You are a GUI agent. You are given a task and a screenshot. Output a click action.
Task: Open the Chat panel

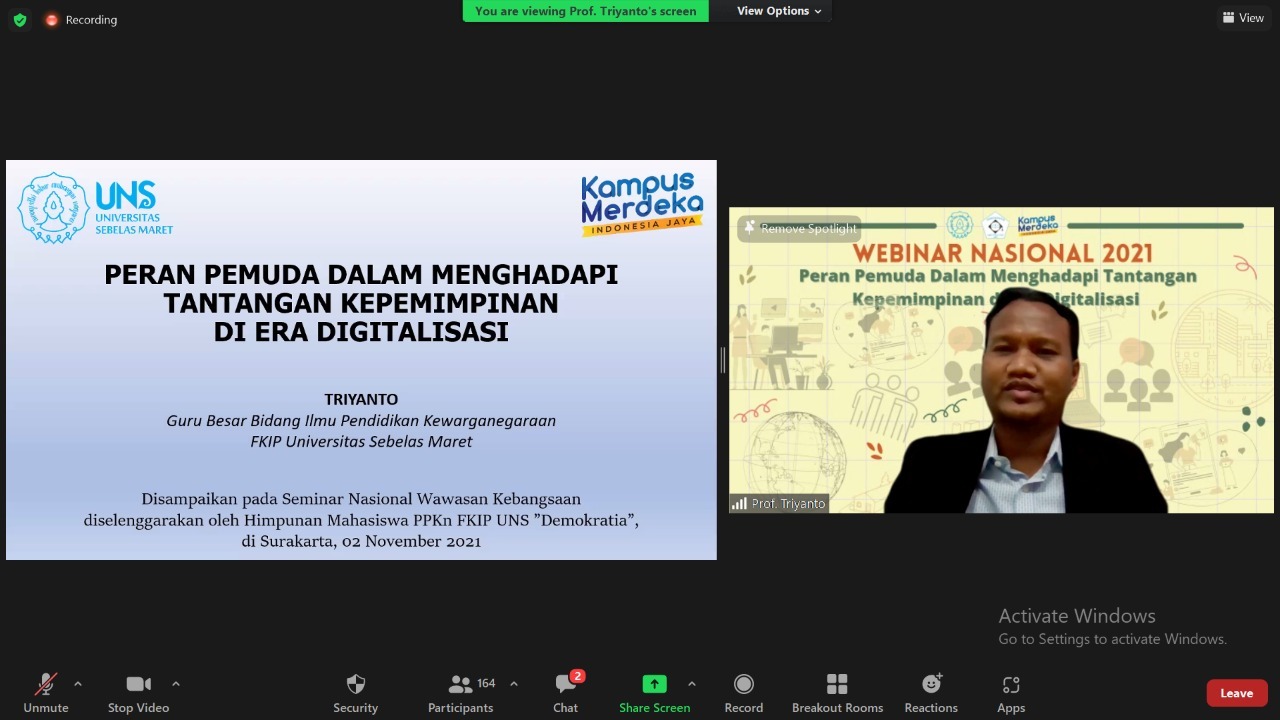click(566, 693)
